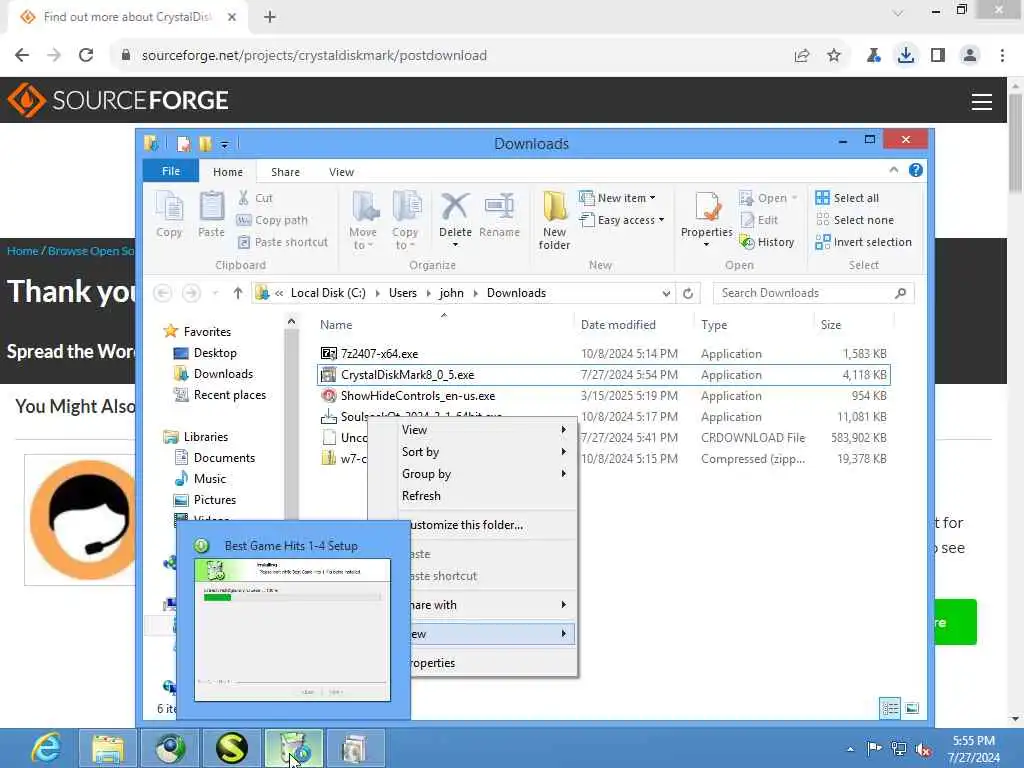The width and height of the screenshot is (1024, 768).
Task: Switch to the Share ribbon tab
Action: (285, 172)
